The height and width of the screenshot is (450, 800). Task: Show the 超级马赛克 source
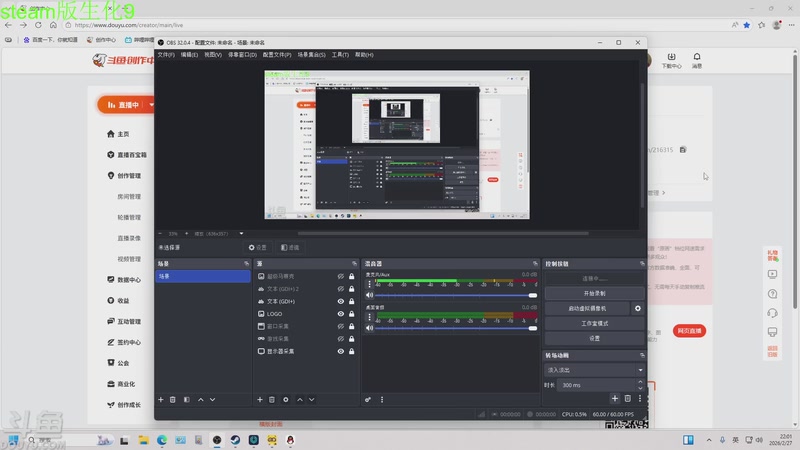point(340,276)
